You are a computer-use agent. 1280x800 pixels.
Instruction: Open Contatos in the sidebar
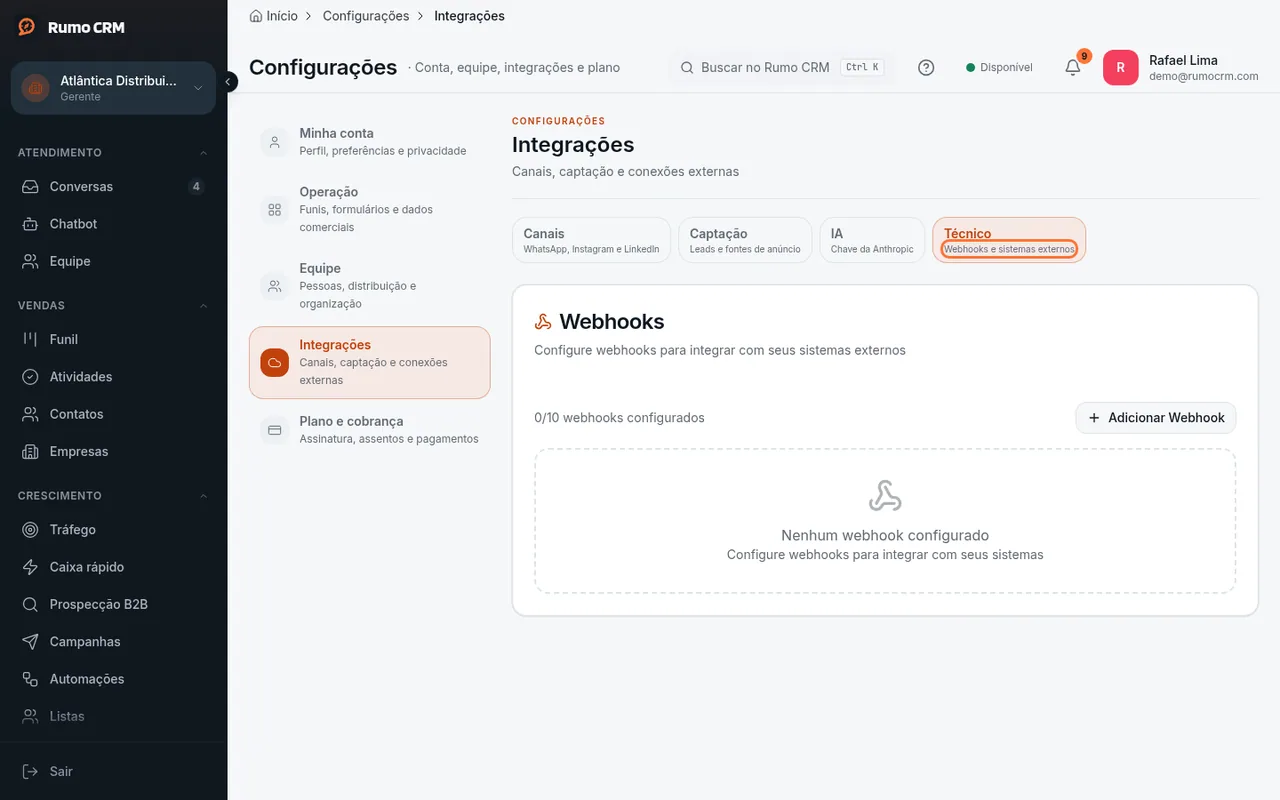[x=113, y=414]
